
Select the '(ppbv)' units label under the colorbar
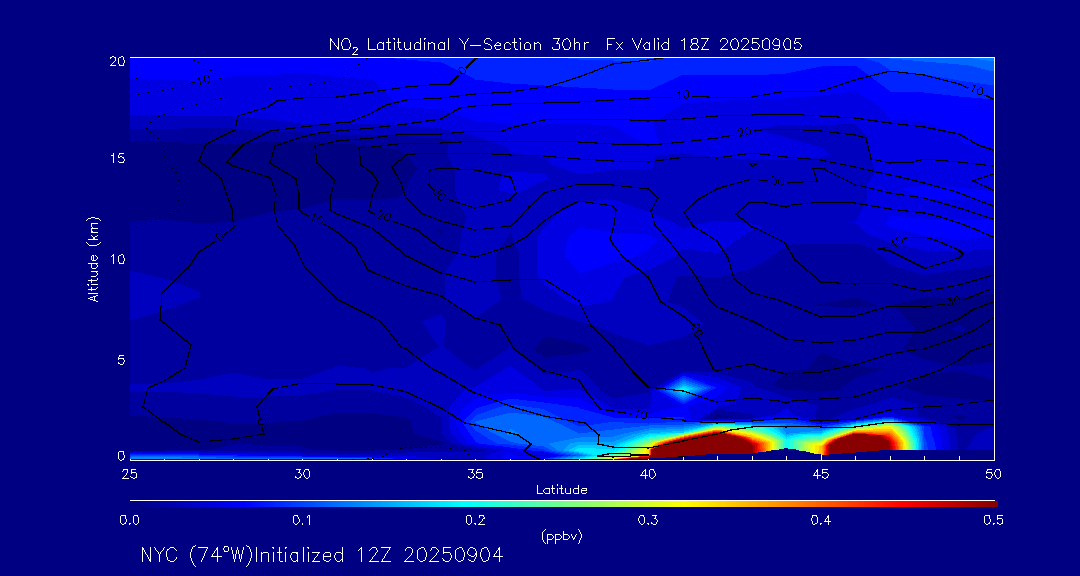562,536
